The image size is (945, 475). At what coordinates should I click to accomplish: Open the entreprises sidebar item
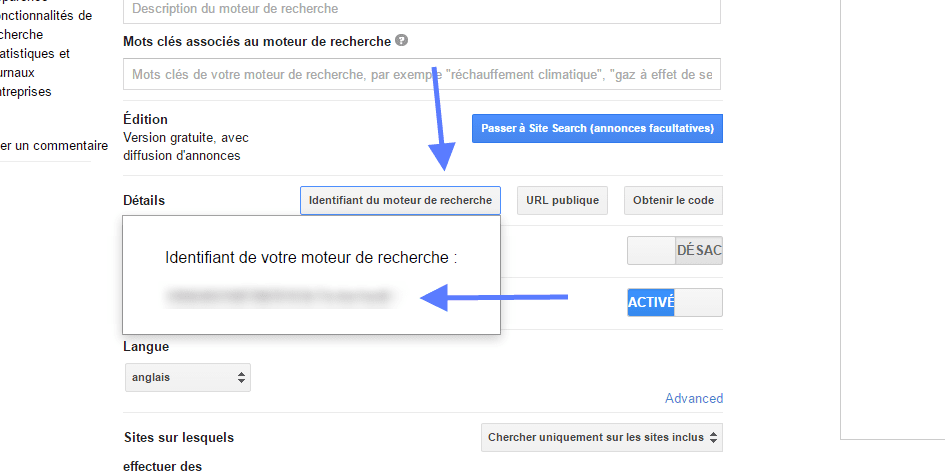click(x=26, y=92)
